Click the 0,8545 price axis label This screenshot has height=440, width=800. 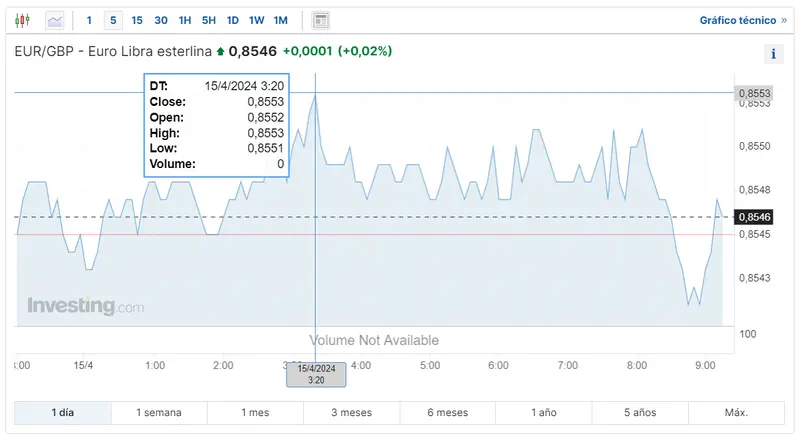pos(755,234)
